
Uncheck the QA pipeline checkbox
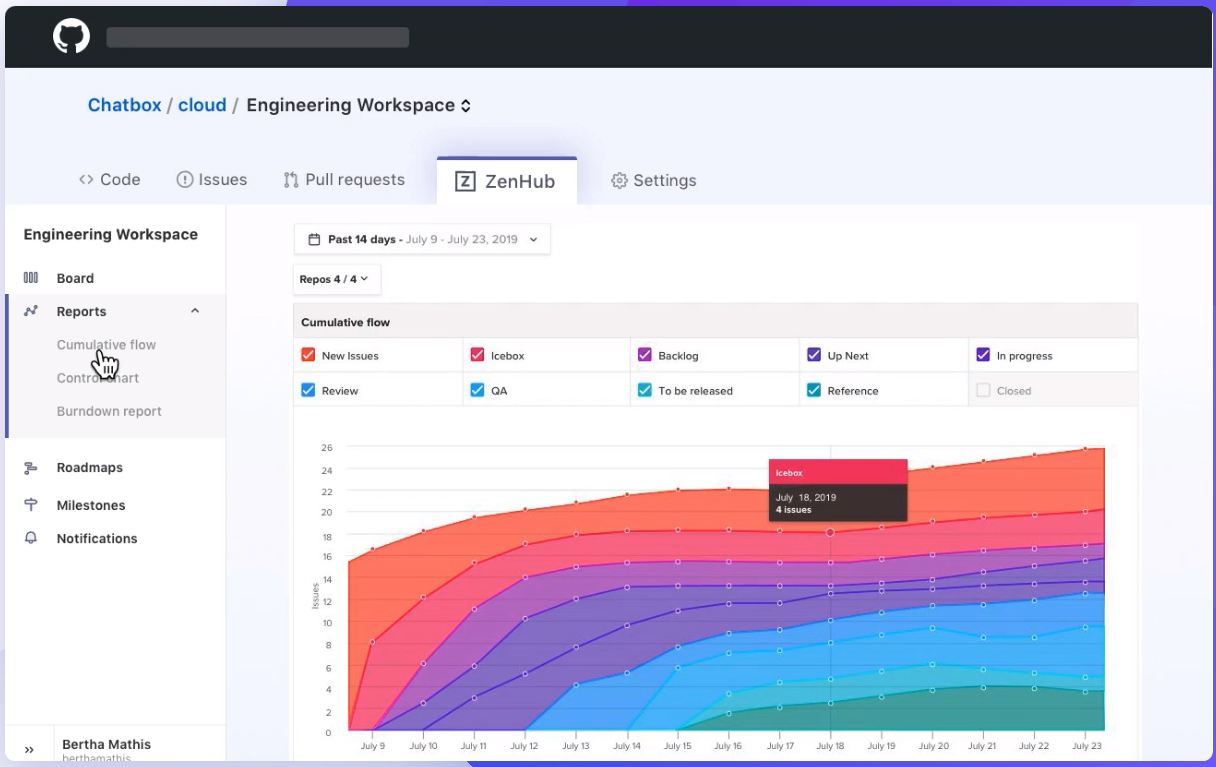(x=477, y=390)
